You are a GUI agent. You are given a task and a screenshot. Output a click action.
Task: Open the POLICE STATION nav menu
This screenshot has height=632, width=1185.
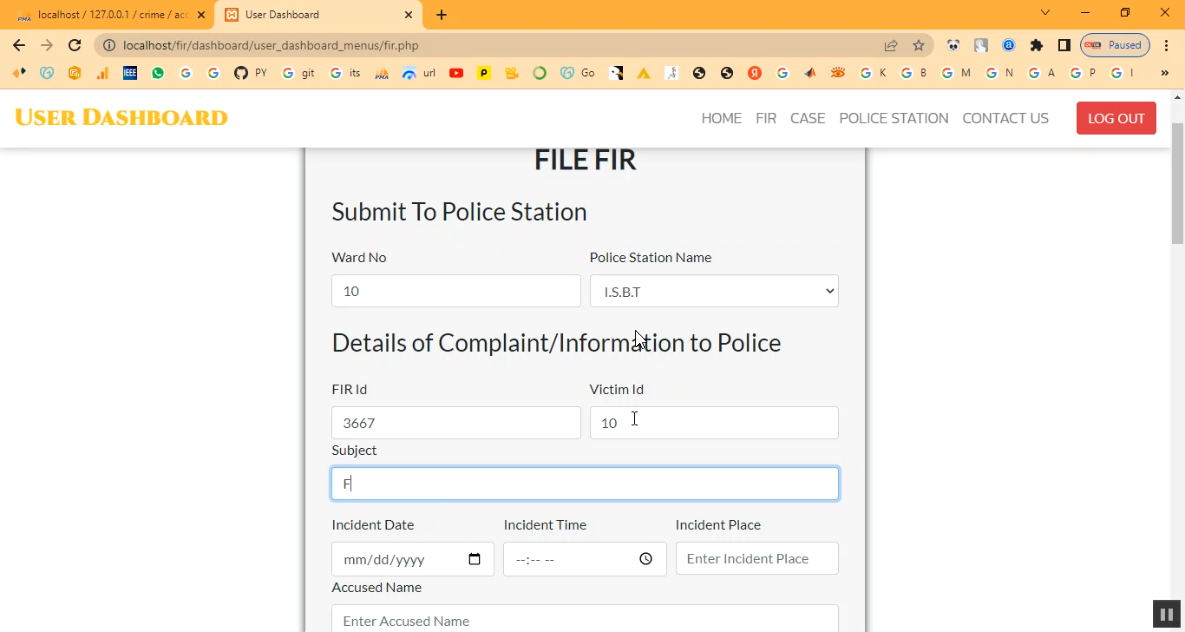[x=893, y=118]
